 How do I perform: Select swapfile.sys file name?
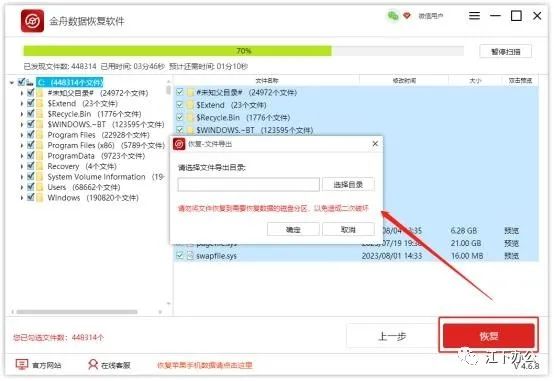click(216, 256)
